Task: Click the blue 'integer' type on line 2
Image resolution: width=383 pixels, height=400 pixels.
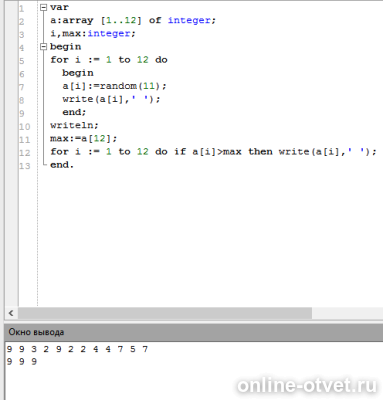Action: 189,20
